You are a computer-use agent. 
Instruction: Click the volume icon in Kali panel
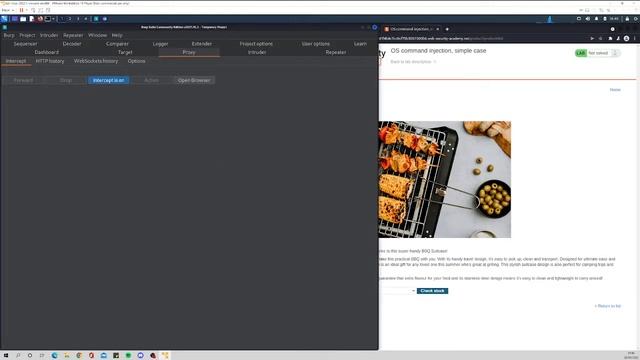click(588, 19)
